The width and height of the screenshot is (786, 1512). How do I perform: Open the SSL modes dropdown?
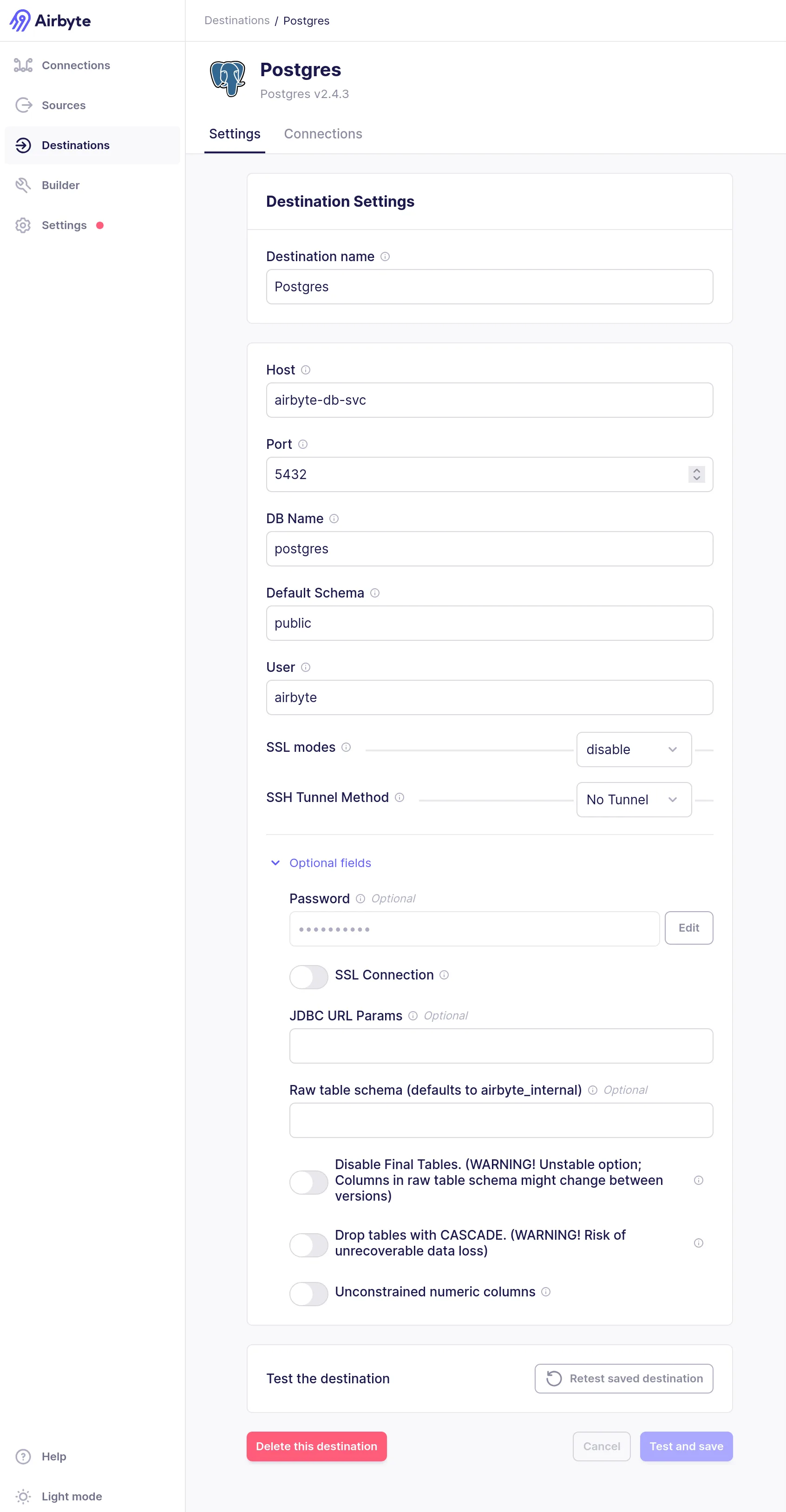[633, 749]
